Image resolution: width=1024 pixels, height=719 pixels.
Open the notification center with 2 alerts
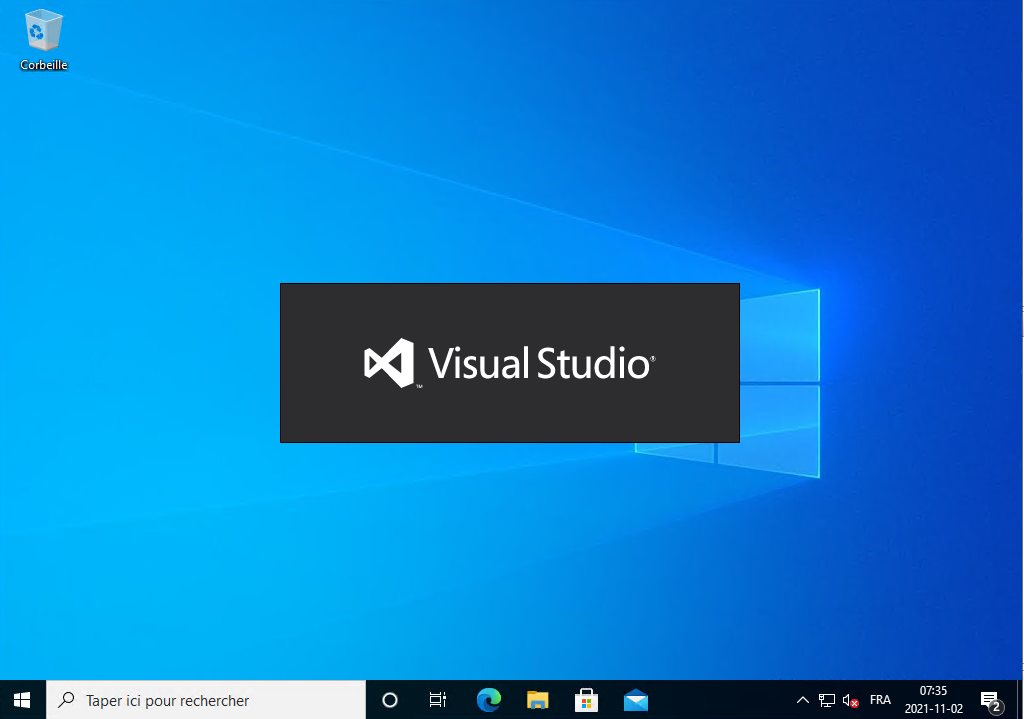990,700
